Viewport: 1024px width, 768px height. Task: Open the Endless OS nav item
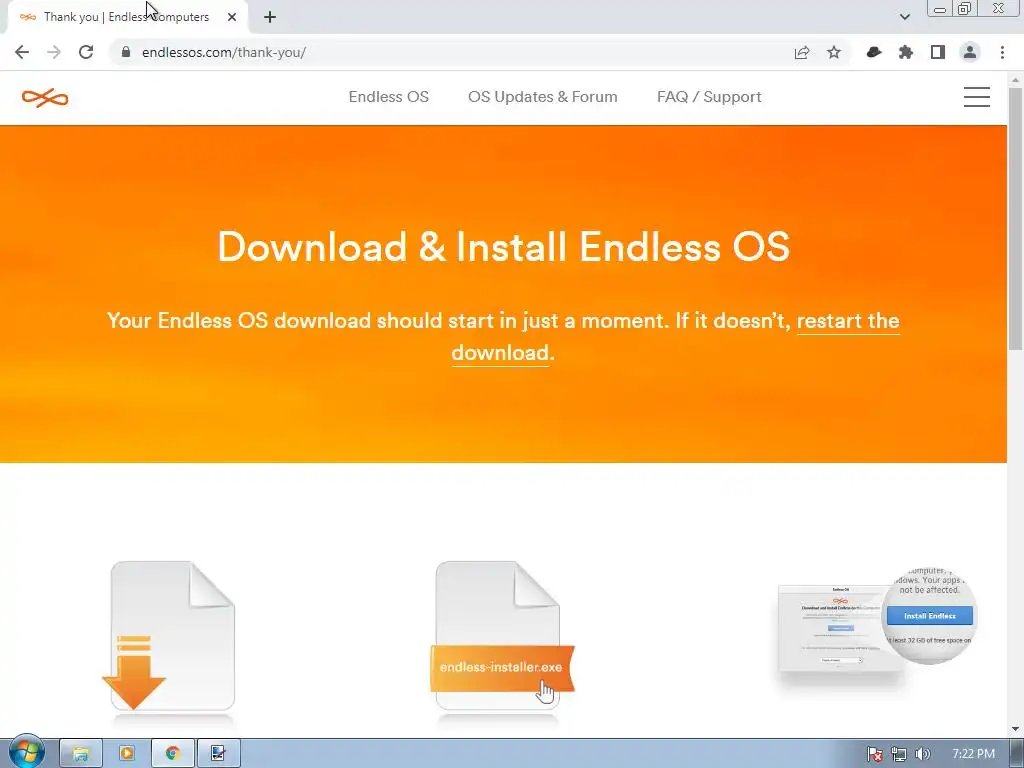point(389,97)
